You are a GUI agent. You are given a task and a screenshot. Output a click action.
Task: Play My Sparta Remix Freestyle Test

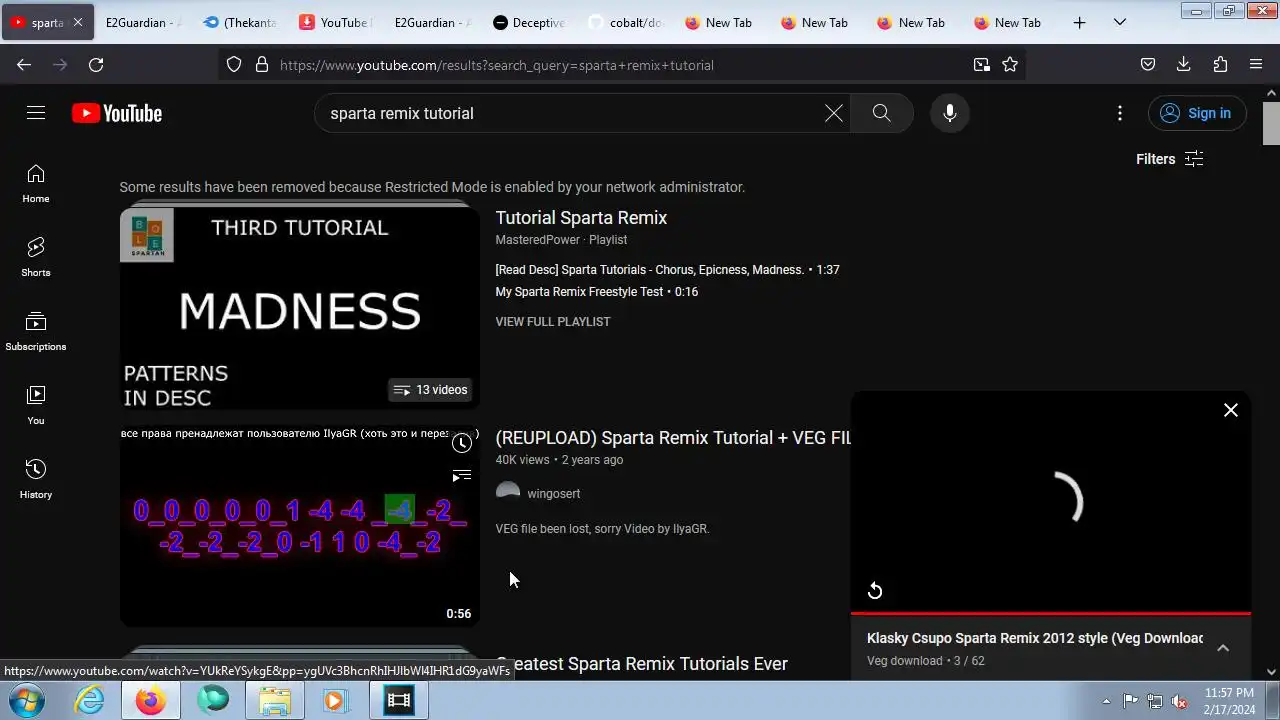pyautogui.click(x=596, y=292)
